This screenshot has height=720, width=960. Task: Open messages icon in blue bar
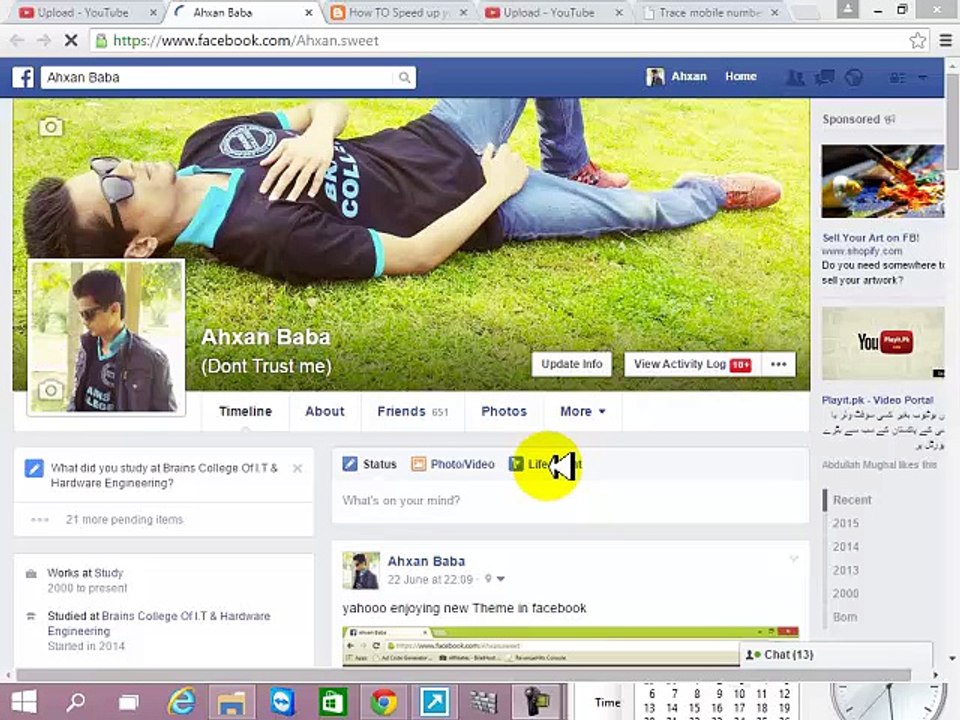click(825, 77)
